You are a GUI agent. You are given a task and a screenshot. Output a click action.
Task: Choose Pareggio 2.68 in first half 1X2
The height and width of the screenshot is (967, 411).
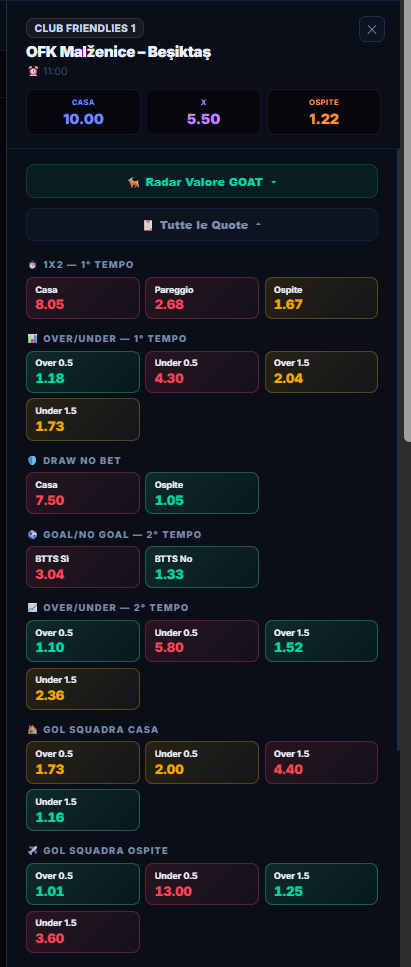202,298
